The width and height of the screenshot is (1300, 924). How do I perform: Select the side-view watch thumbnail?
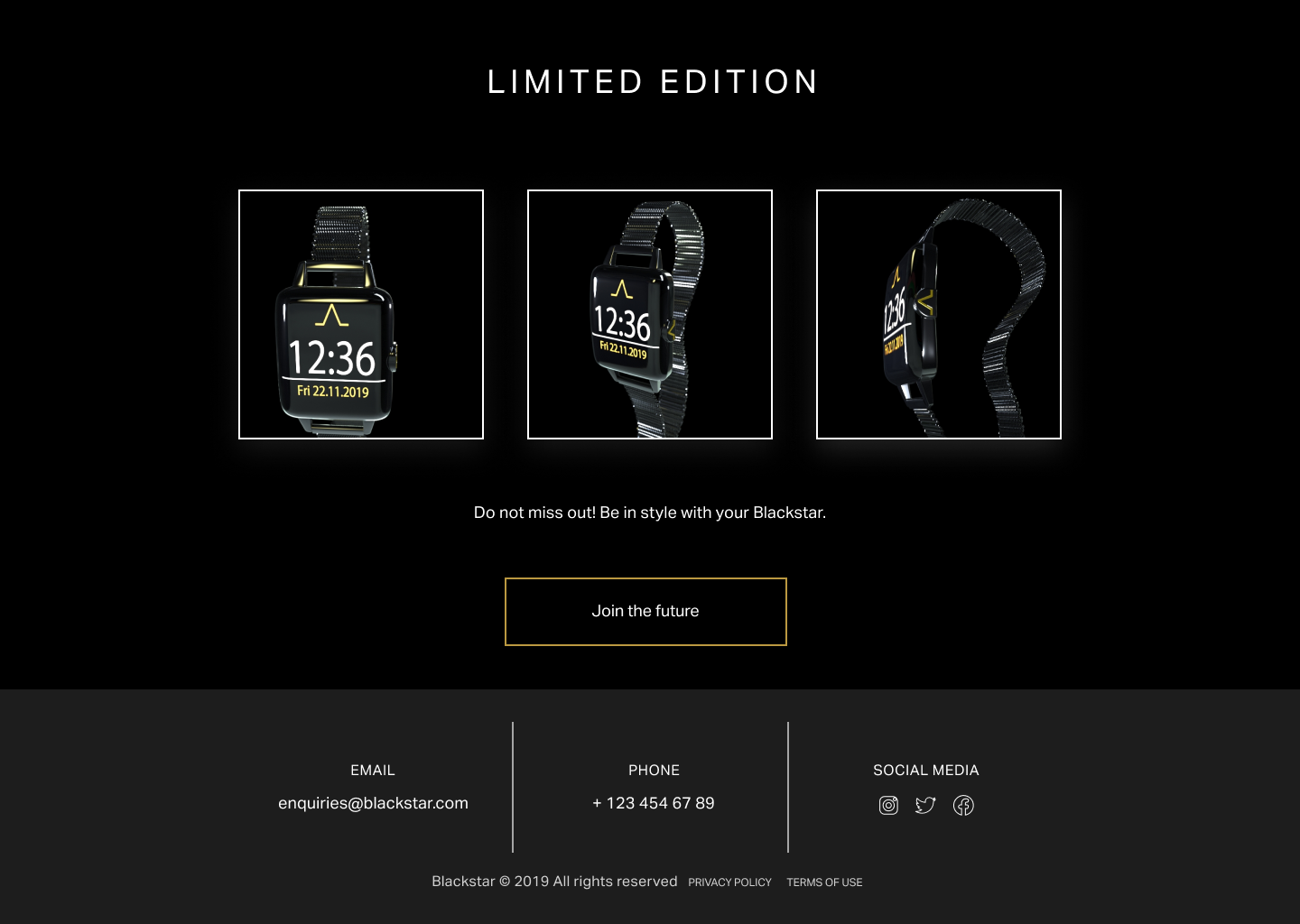tap(939, 314)
